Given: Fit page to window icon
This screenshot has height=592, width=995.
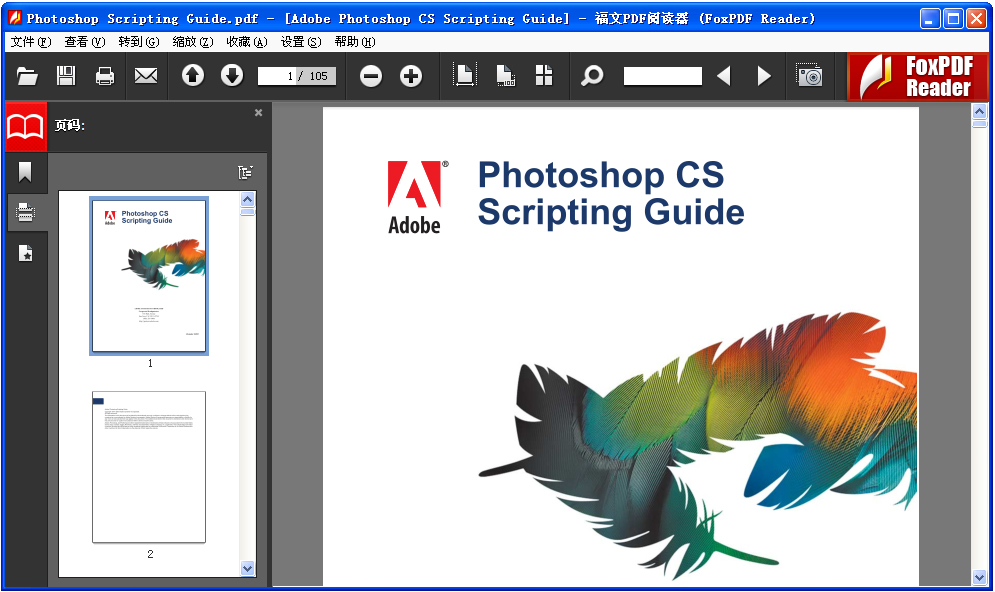Looking at the screenshot, I should (465, 76).
